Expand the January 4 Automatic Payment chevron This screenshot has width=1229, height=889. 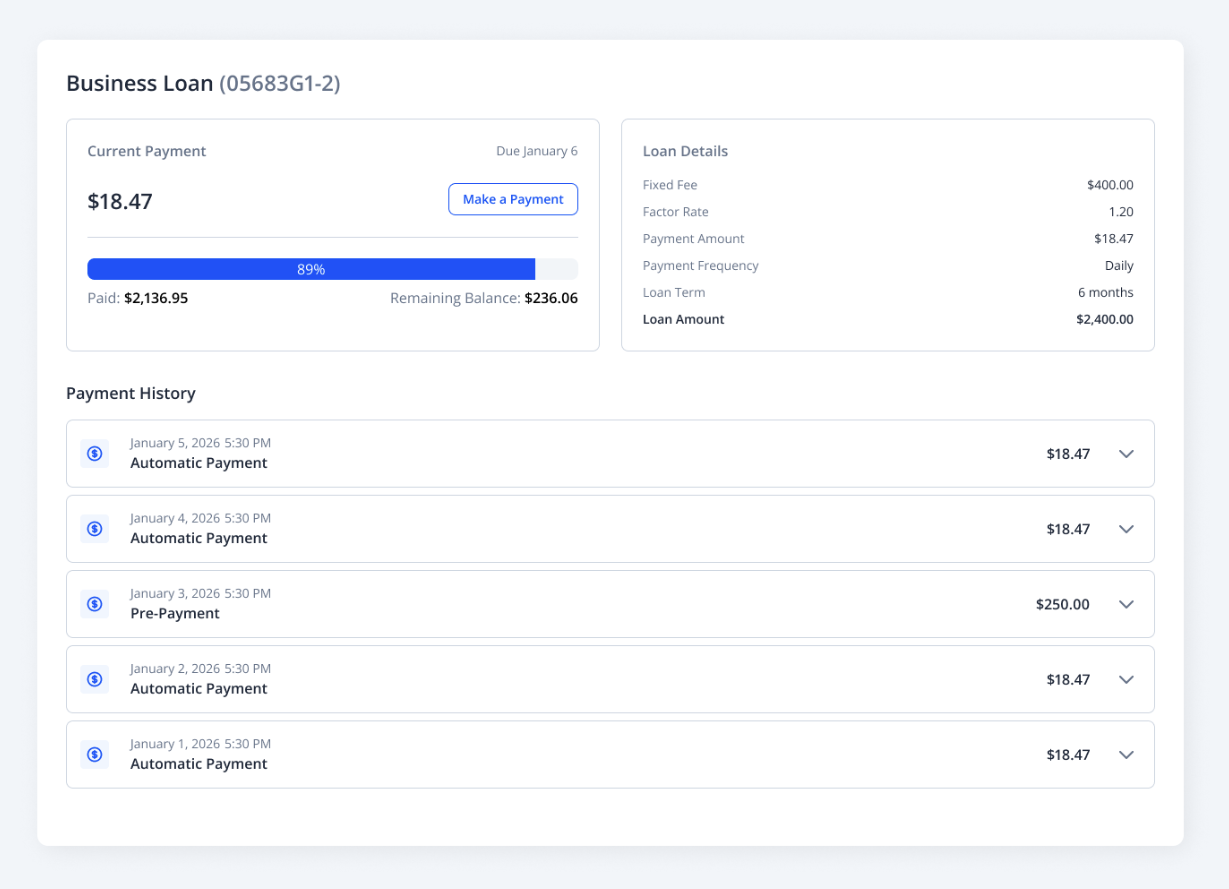[1126, 529]
